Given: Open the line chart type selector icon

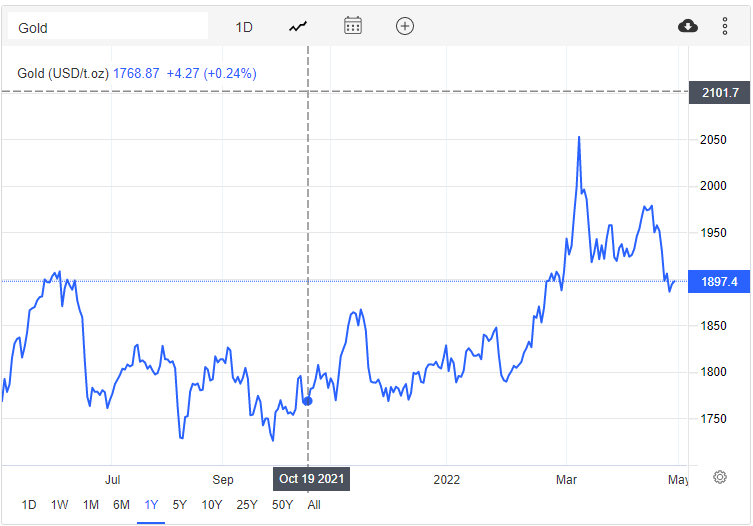Looking at the screenshot, I should [298, 26].
